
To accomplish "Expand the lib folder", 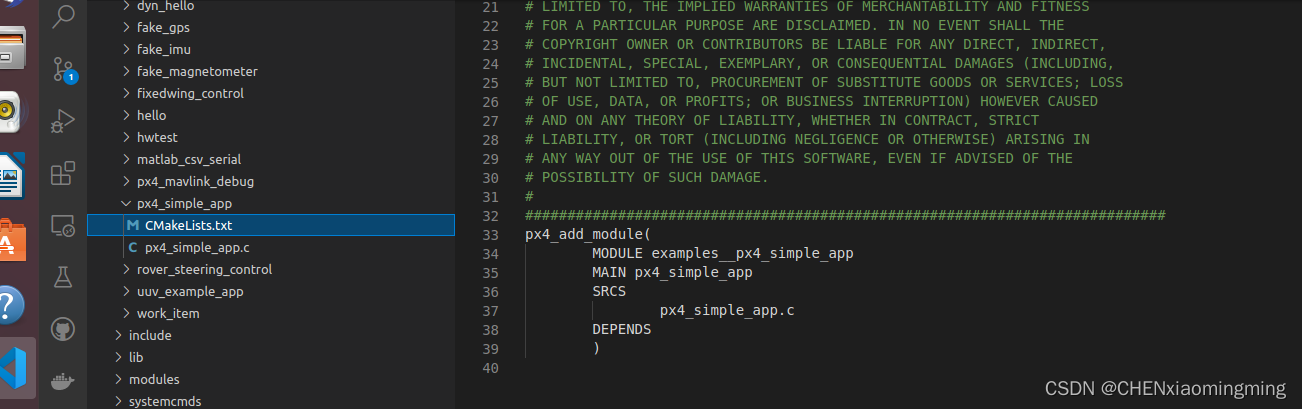I will pos(271,357).
